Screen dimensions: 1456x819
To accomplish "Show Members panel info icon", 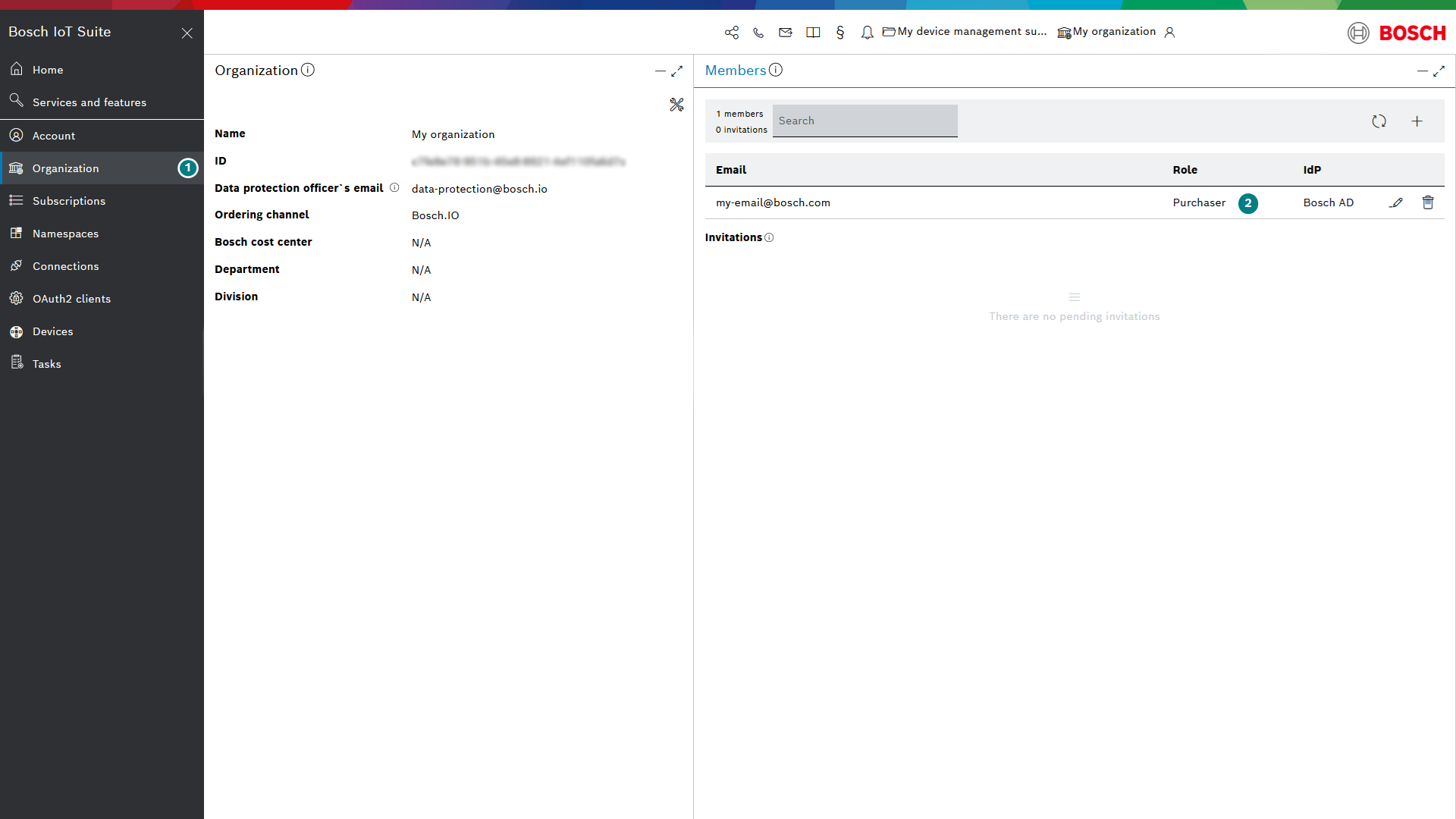I will click(776, 70).
